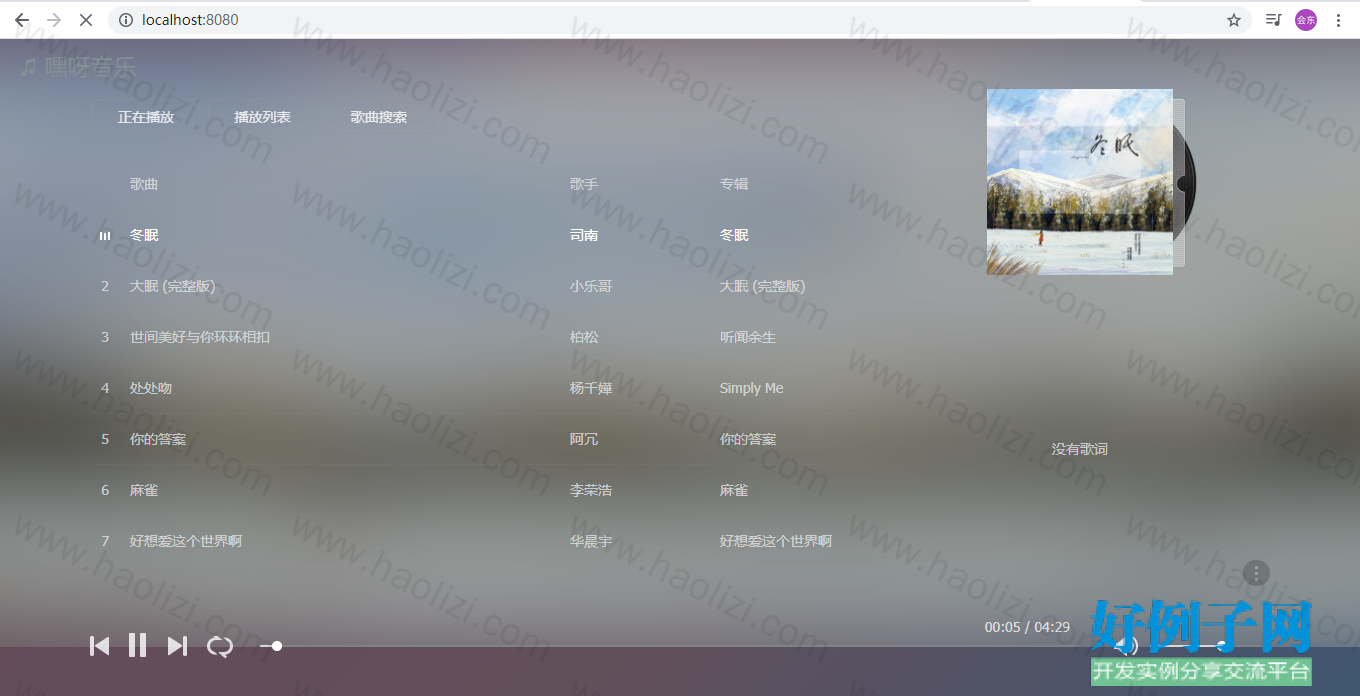
Task: Click artist 李荣浩
Action: click(x=591, y=490)
